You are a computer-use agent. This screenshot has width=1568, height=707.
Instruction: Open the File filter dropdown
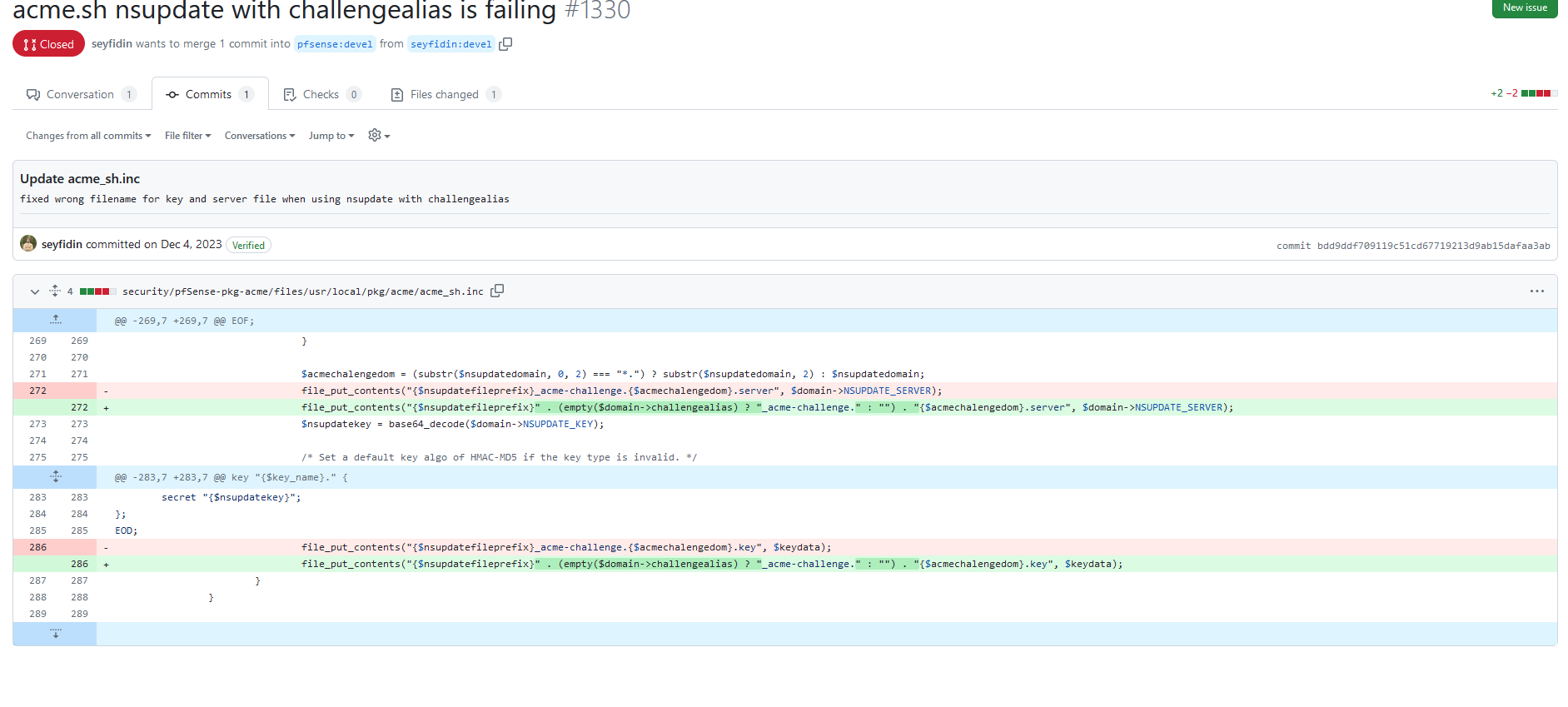coord(187,136)
